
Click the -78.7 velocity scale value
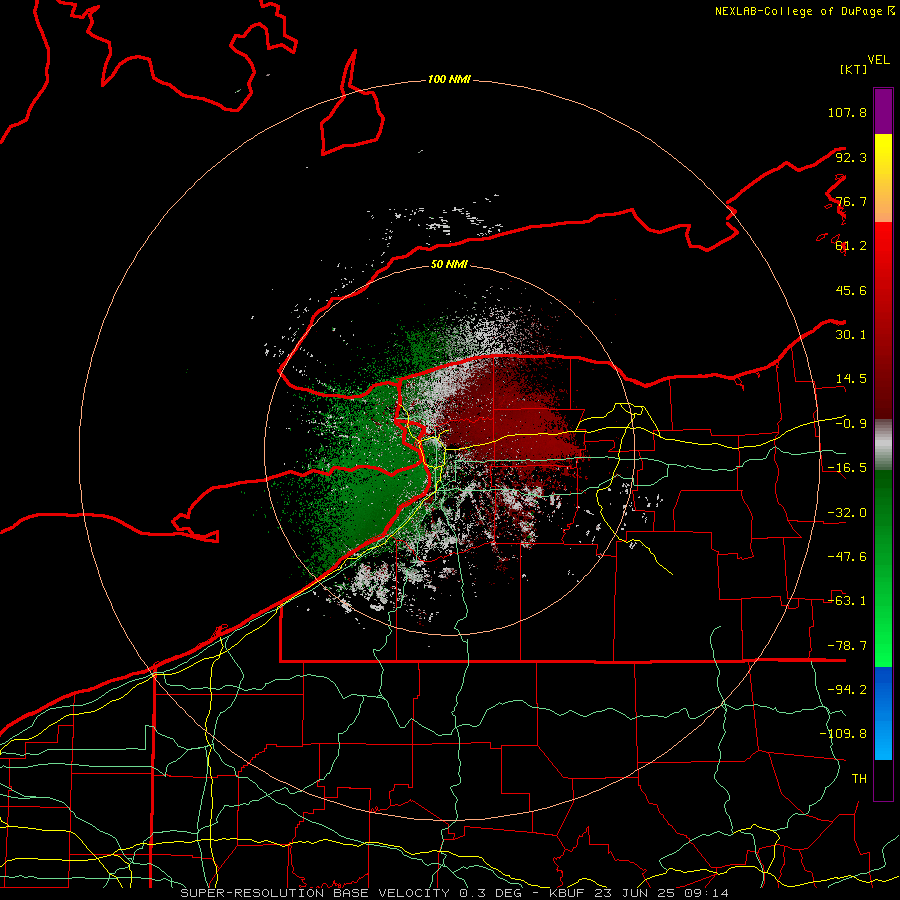[x=847, y=646]
